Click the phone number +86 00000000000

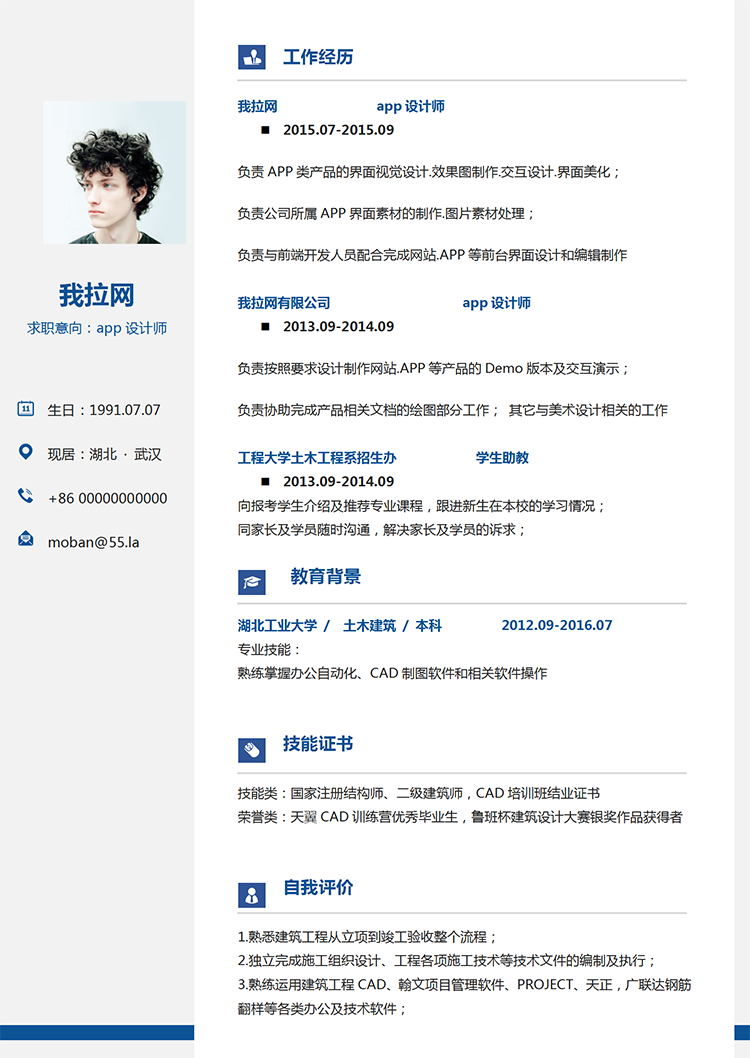click(107, 498)
